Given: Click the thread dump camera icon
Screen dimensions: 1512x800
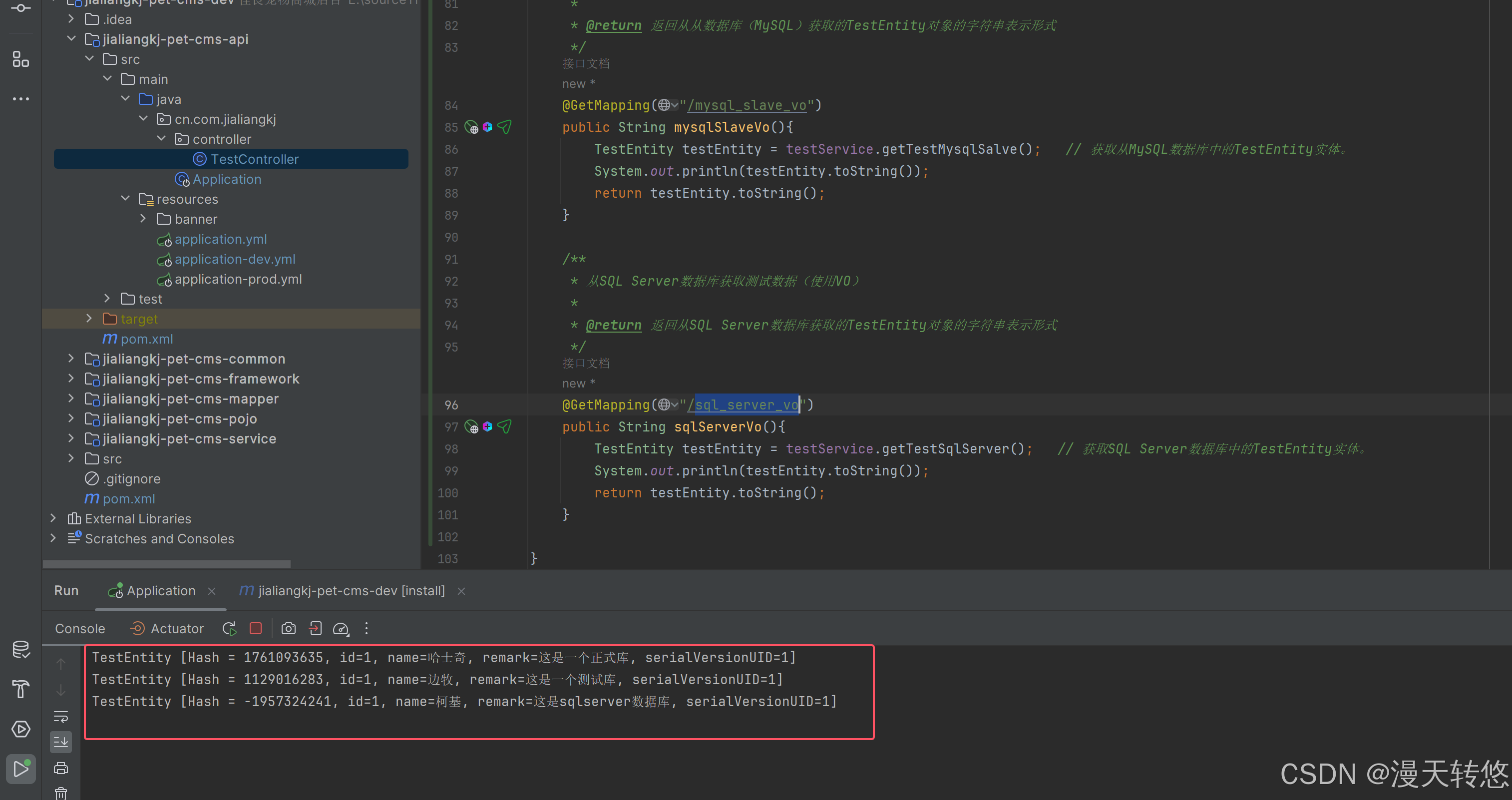Looking at the screenshot, I should coord(288,629).
